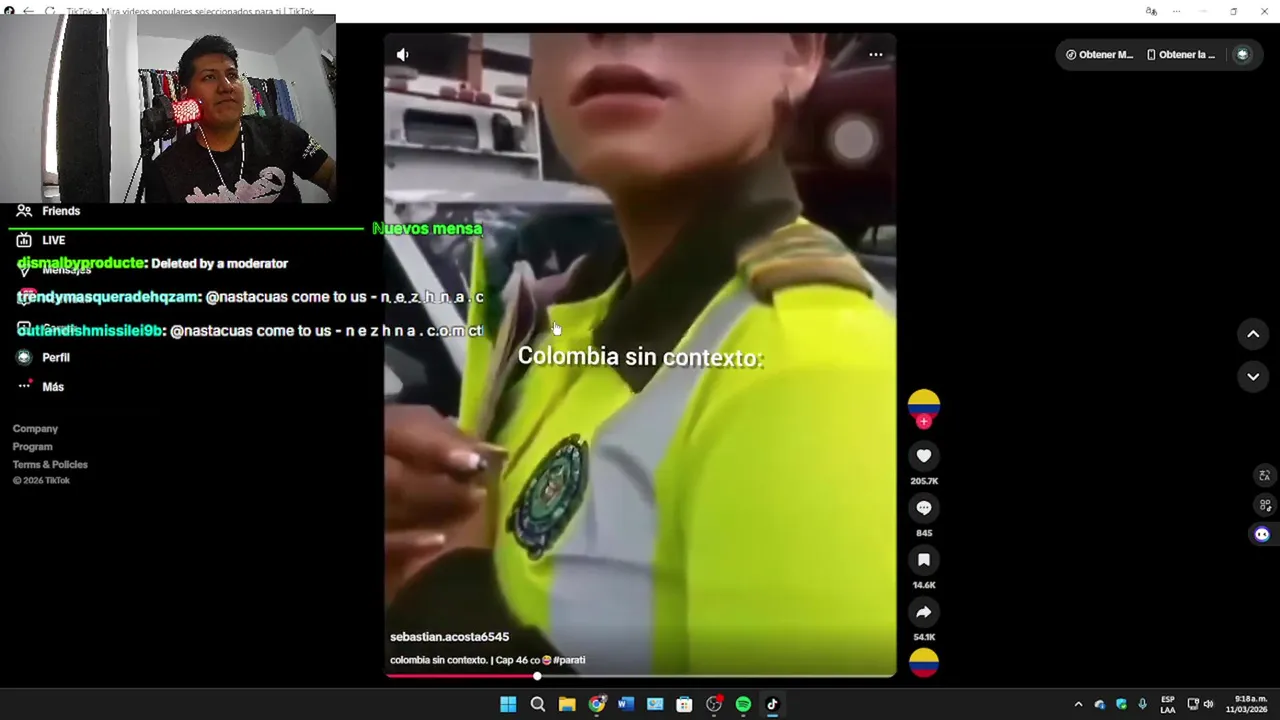The height and width of the screenshot is (720, 1280).
Task: Like the video with the heart icon
Action: coord(924,456)
